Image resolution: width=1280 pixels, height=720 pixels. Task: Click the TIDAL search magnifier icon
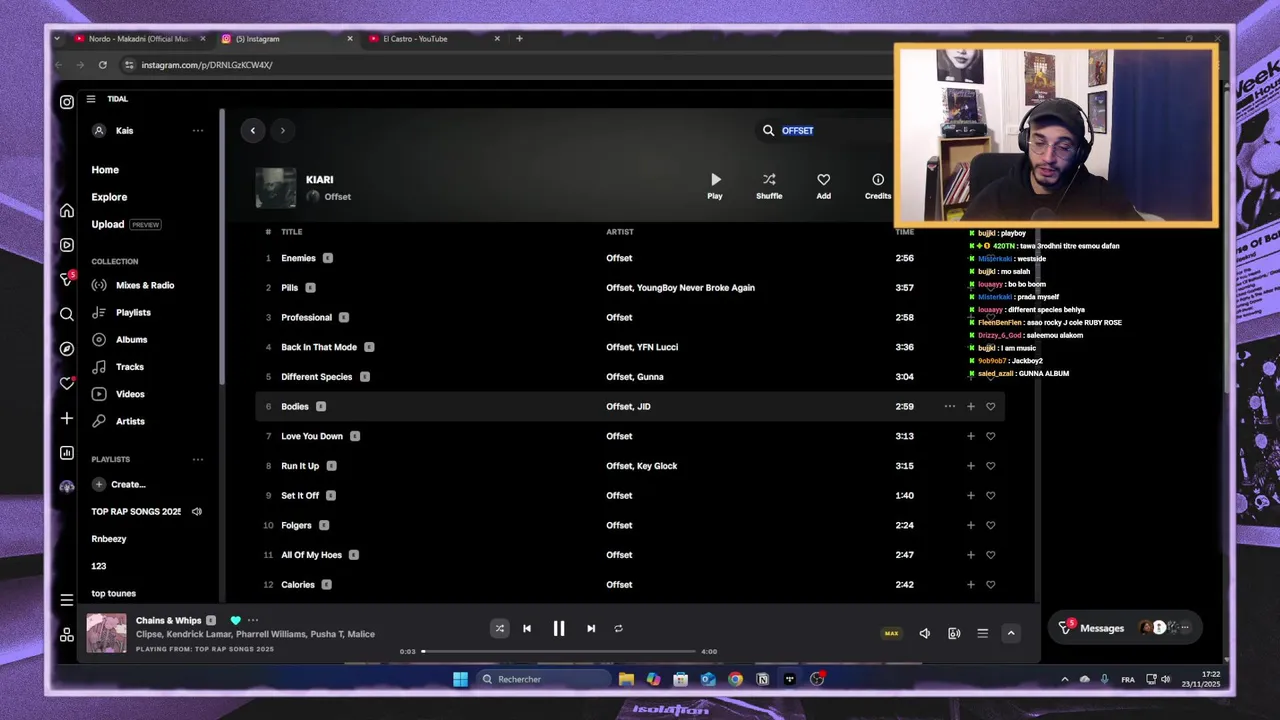pyautogui.click(x=768, y=130)
